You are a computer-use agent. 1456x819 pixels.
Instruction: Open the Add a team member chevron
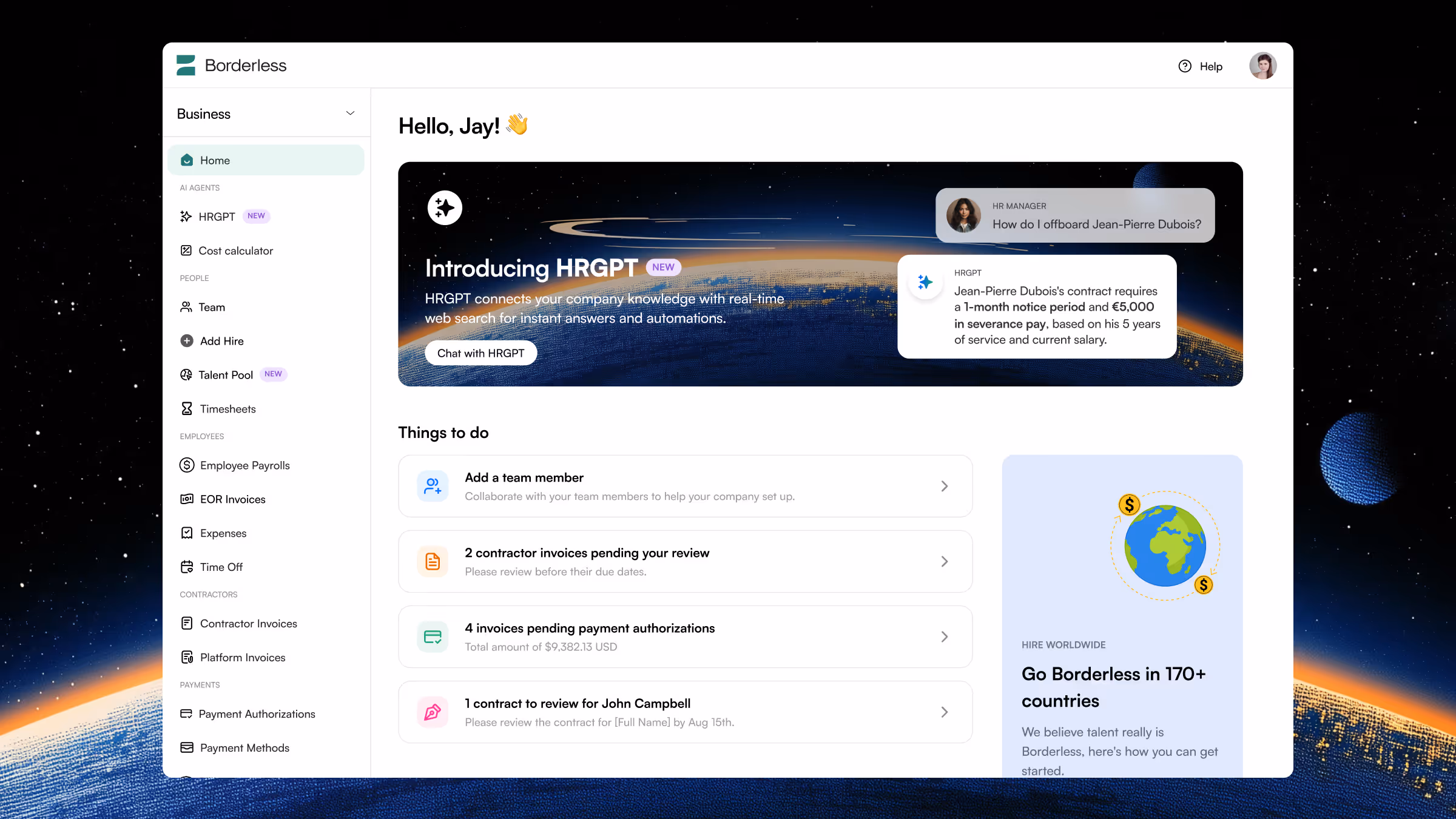click(x=944, y=486)
